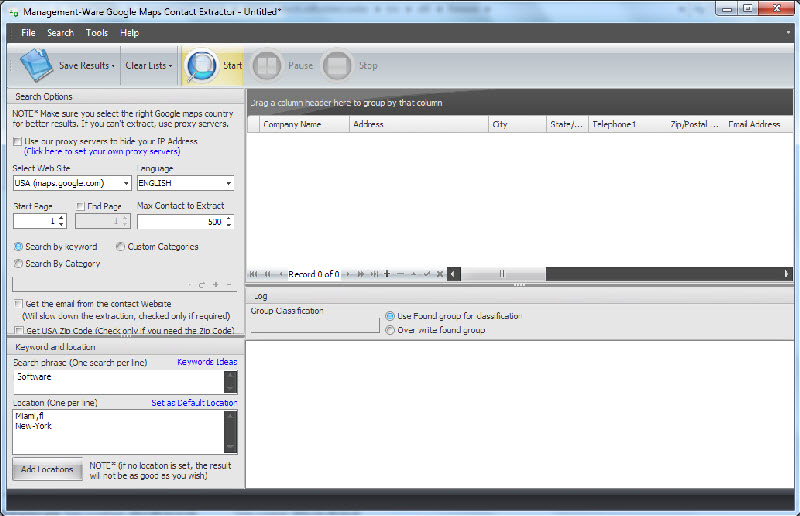Click the State column header
800x516 pixels.
[567, 124]
